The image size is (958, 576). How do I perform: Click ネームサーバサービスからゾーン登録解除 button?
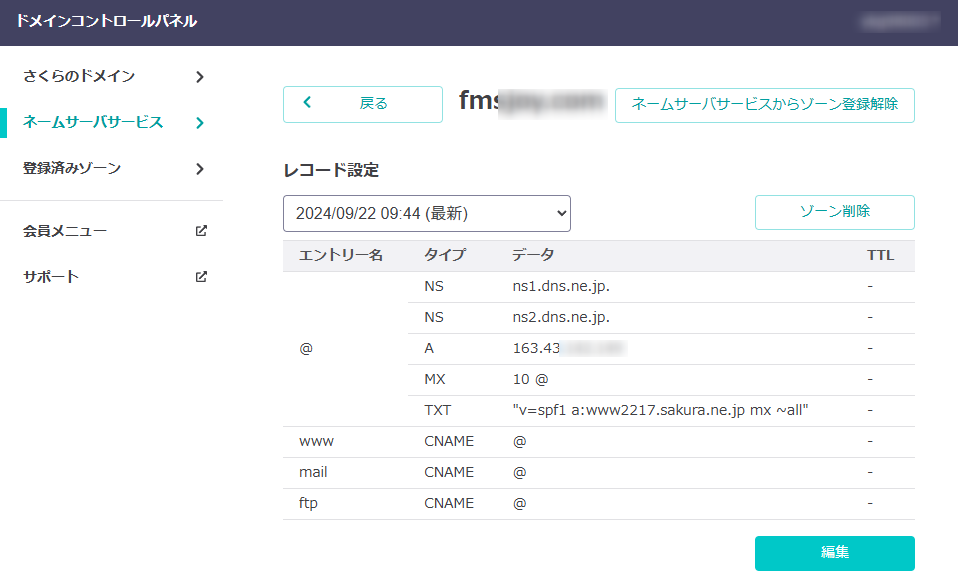764,104
